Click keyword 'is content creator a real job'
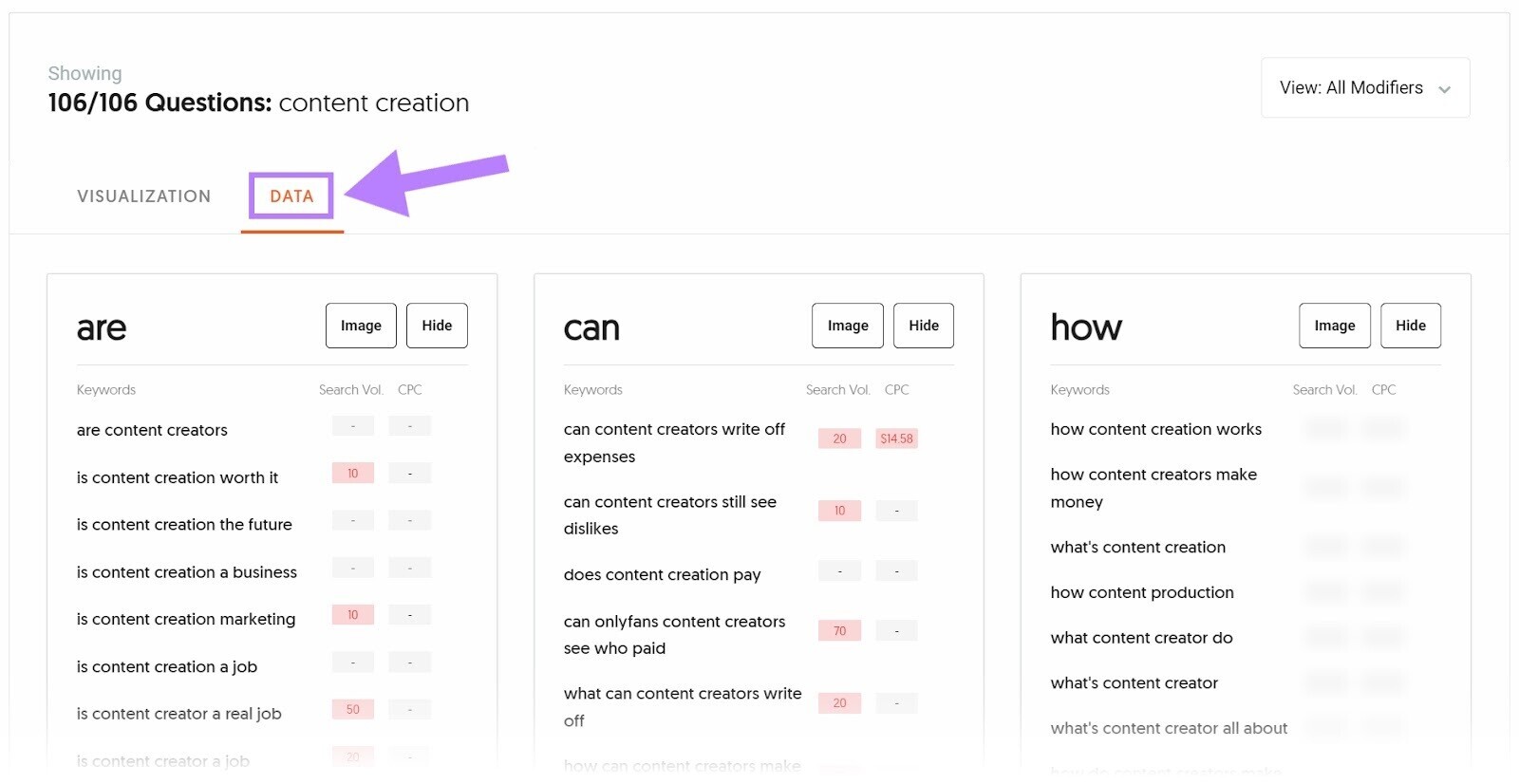The width and height of the screenshot is (1519, 784). (179, 714)
